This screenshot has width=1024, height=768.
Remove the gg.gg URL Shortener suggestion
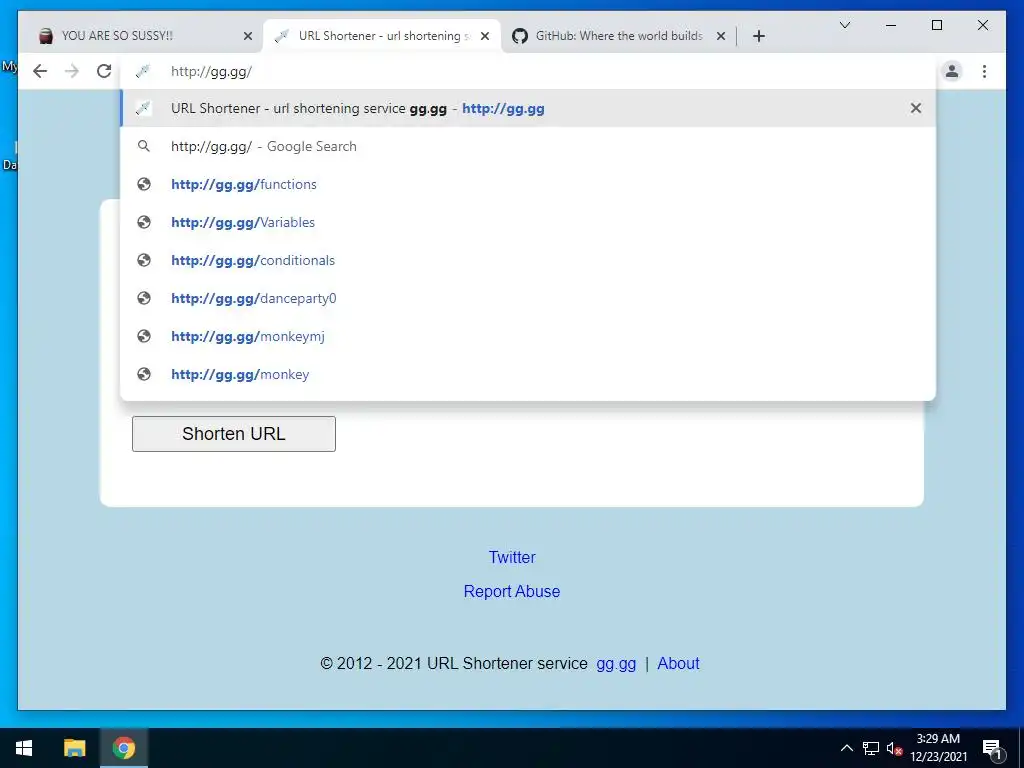pyautogui.click(x=916, y=108)
